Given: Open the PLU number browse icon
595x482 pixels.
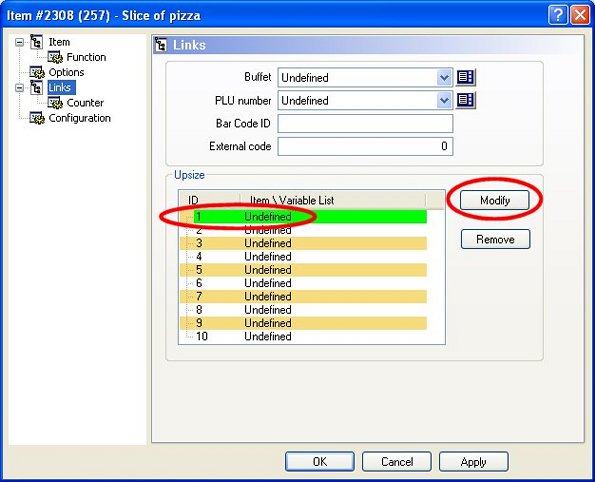Looking at the screenshot, I should pyautogui.click(x=466, y=100).
